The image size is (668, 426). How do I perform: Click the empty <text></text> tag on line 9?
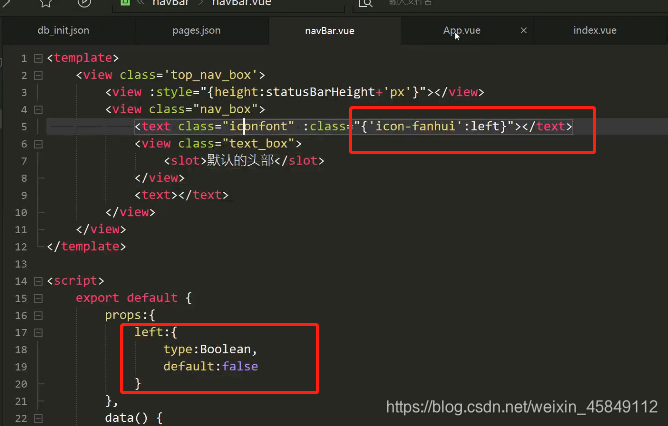(x=181, y=195)
